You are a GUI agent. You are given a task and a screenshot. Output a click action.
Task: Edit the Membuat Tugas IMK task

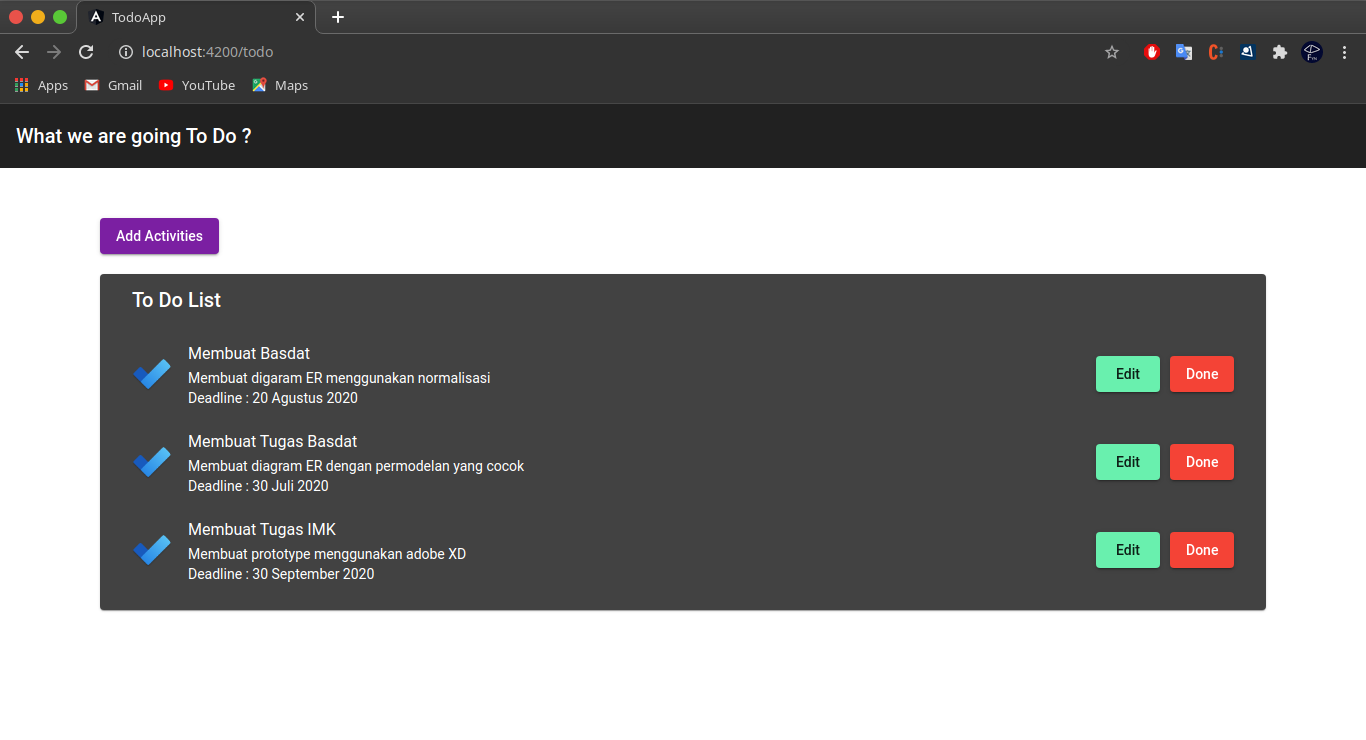tap(1128, 550)
